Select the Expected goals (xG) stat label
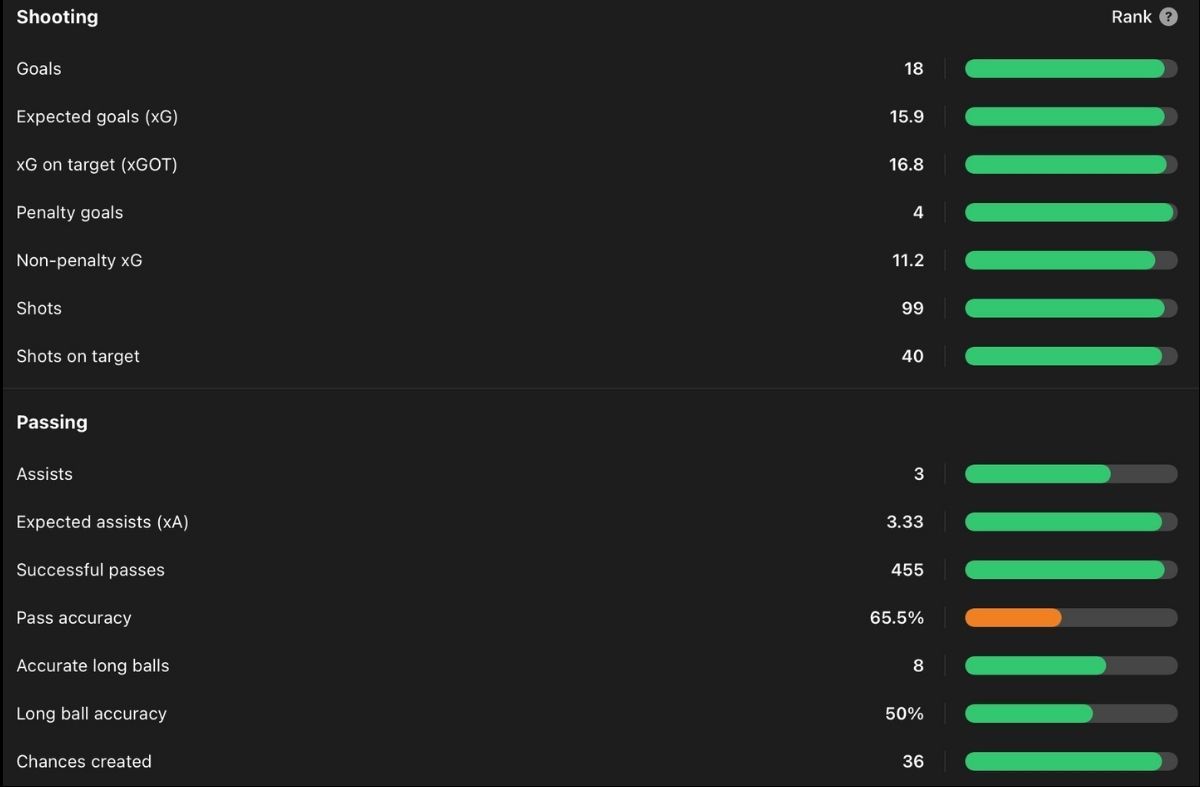This screenshot has width=1200, height=787. 97,117
